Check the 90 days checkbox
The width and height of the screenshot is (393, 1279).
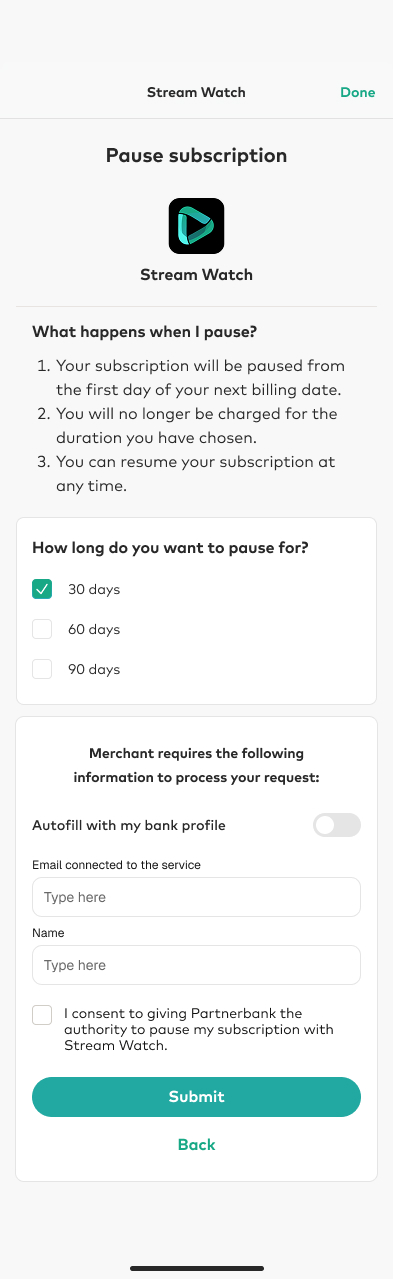click(x=42, y=669)
